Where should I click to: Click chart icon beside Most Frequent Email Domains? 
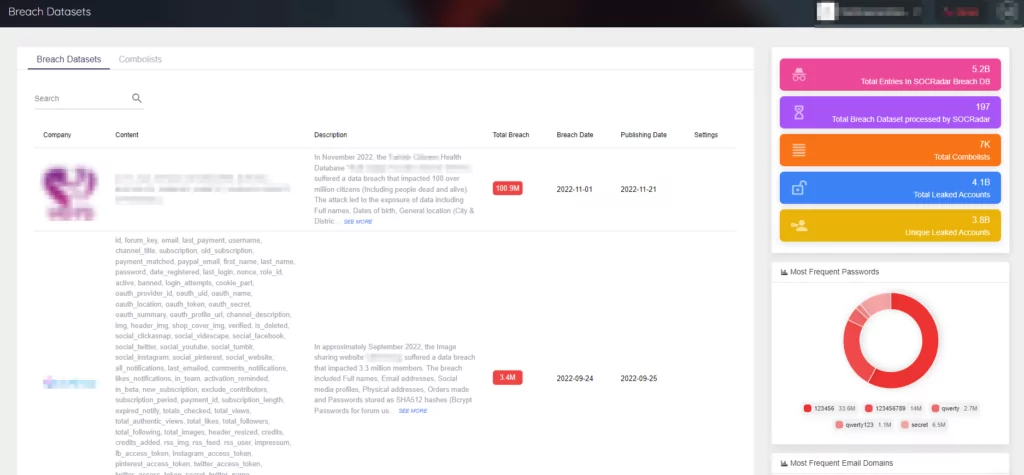click(x=784, y=463)
